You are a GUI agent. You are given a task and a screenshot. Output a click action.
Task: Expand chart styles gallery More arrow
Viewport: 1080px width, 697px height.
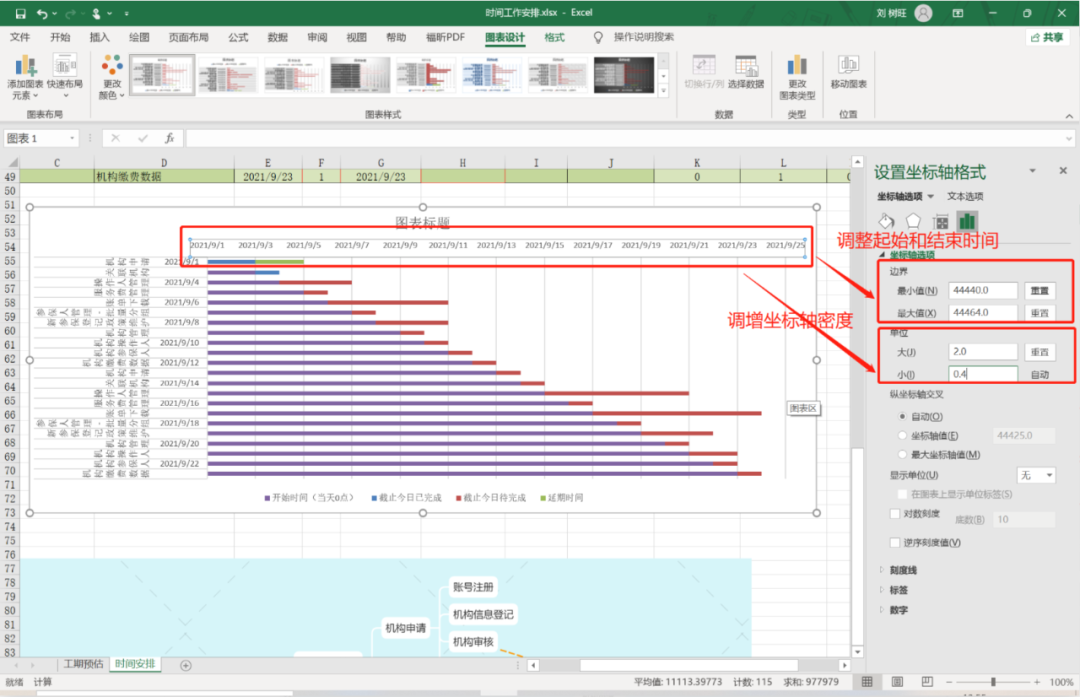pos(663,91)
